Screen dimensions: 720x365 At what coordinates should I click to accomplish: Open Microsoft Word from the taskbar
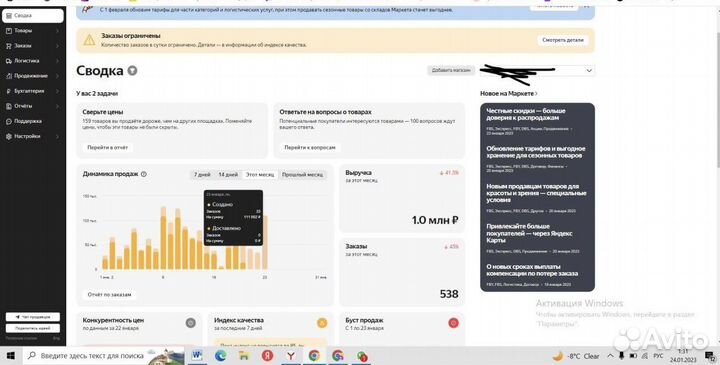pos(197,355)
